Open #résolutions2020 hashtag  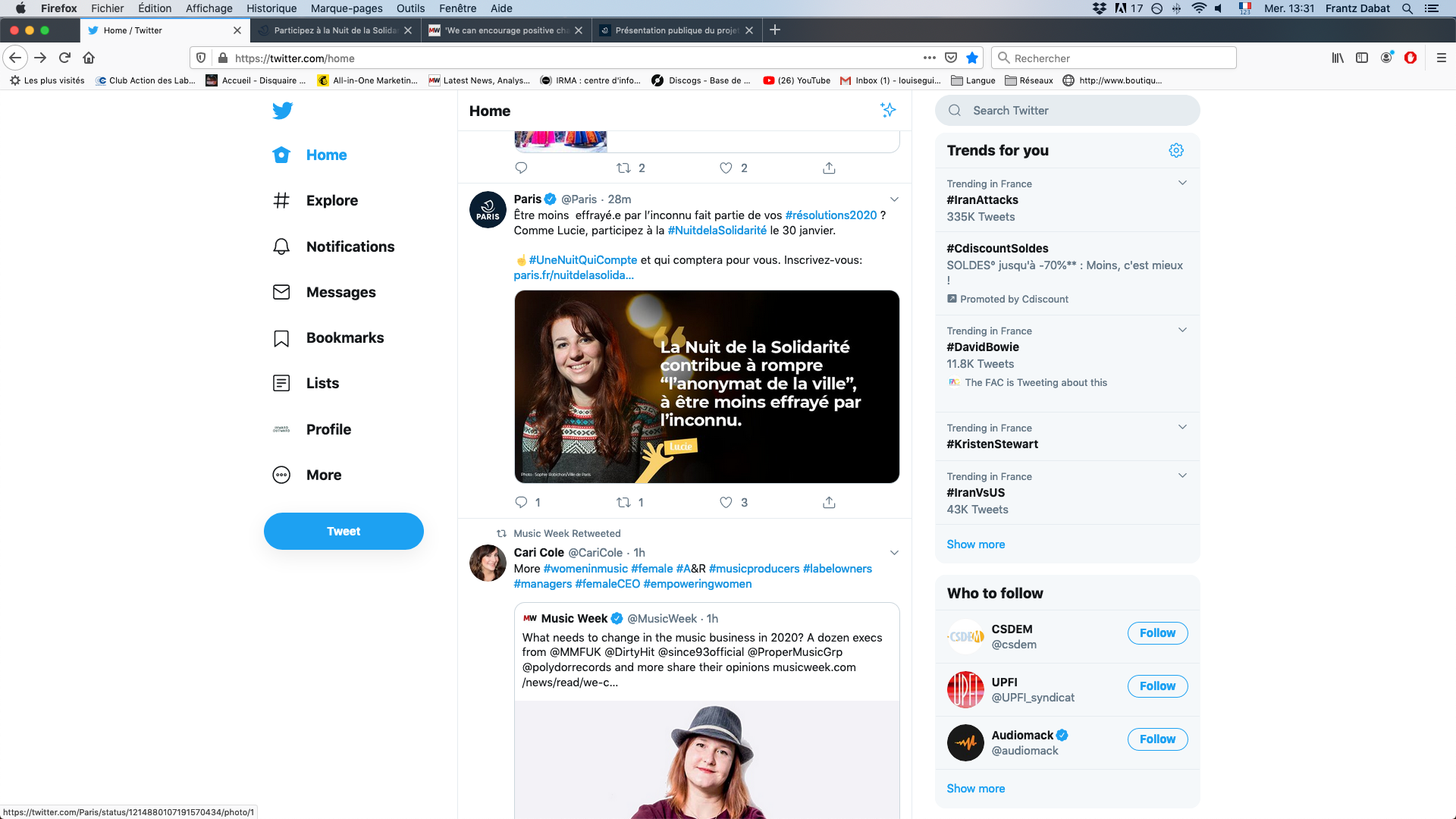(x=830, y=215)
